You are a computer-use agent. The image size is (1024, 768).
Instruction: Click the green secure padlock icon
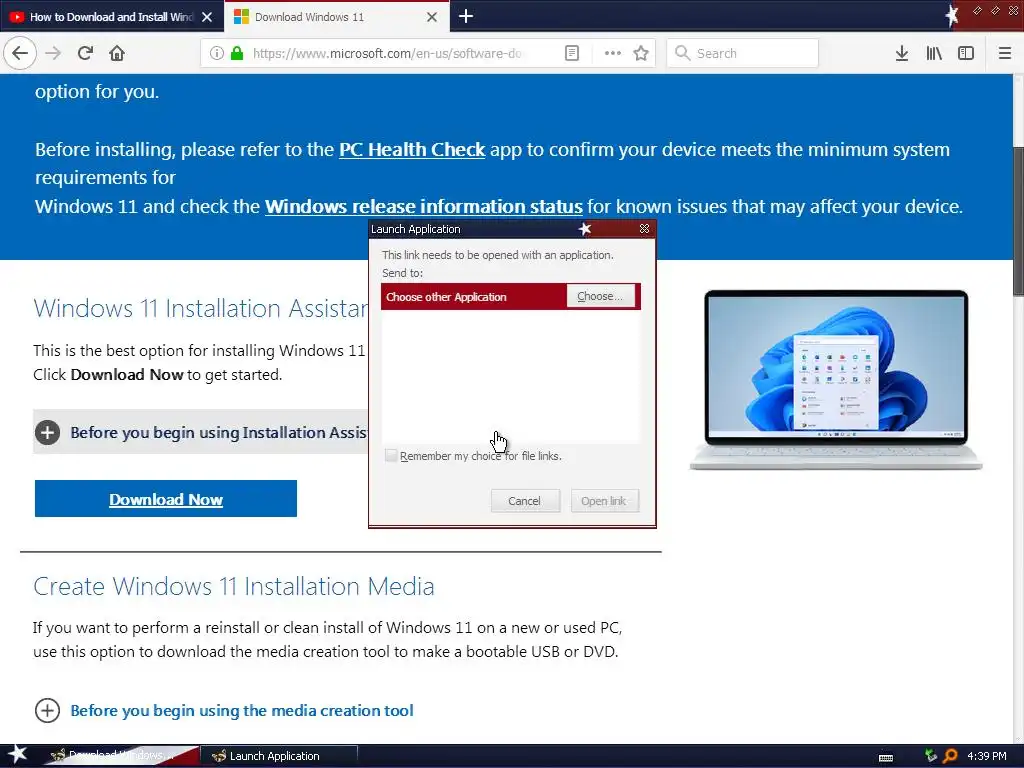pyautogui.click(x=237, y=54)
